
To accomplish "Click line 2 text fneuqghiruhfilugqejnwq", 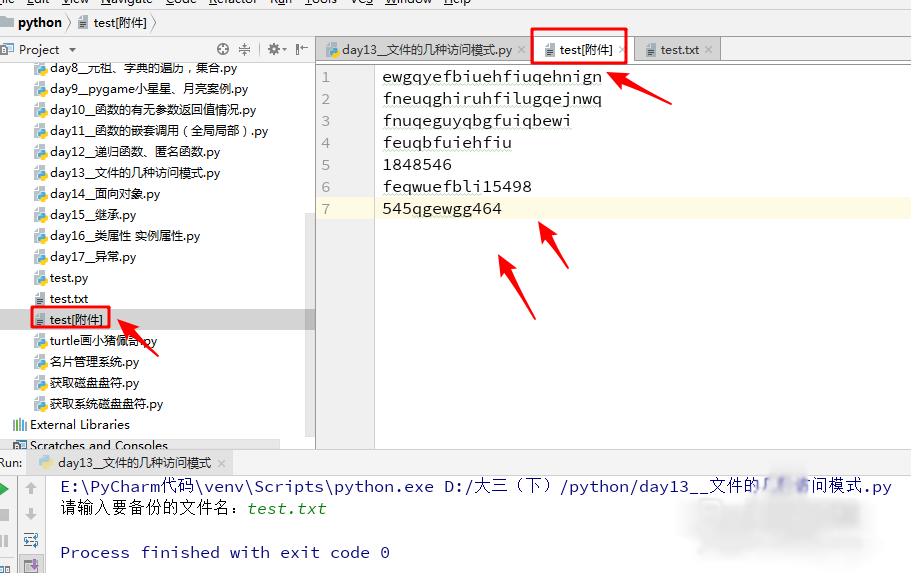I will point(492,99).
